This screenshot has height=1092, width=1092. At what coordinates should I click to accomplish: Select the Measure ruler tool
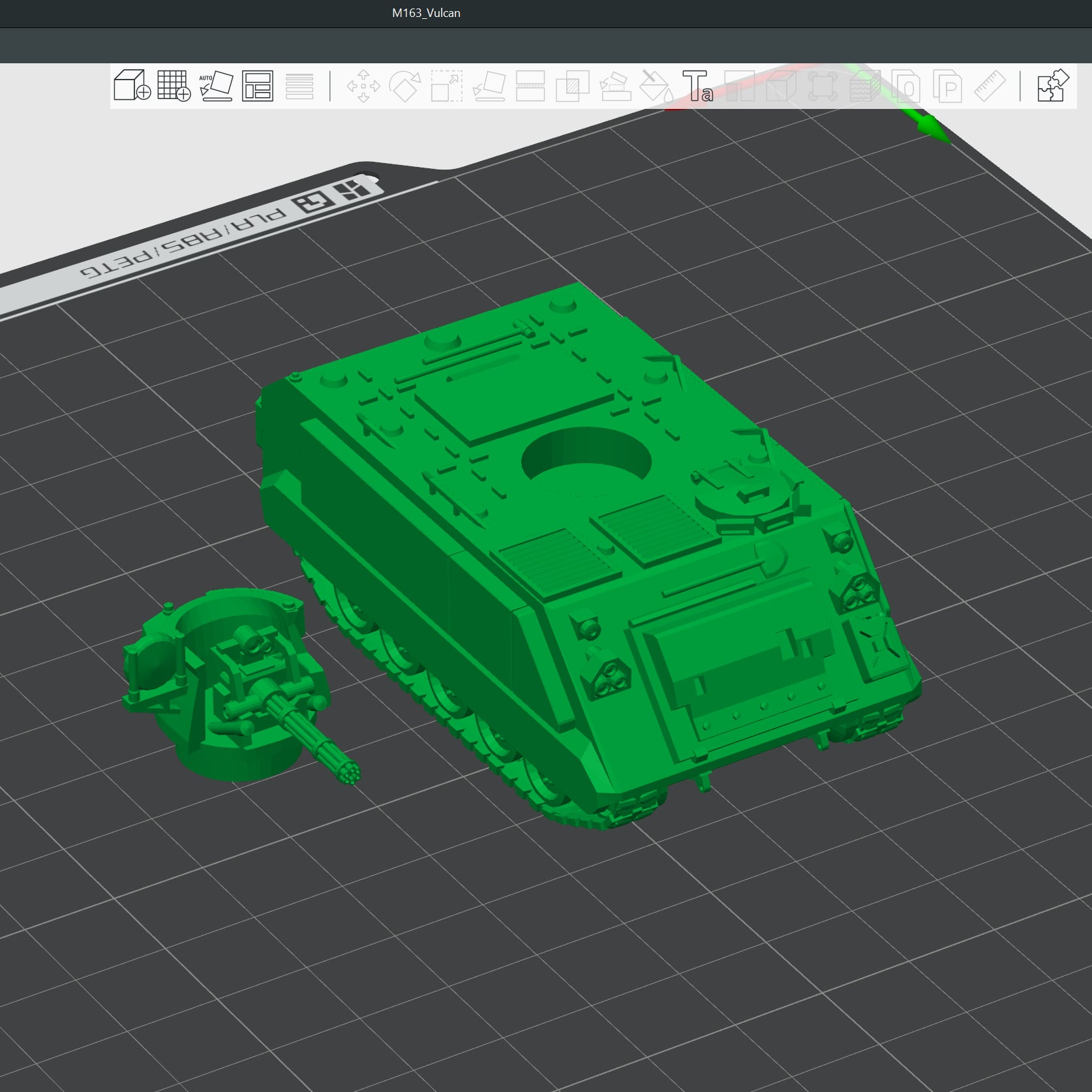[990, 85]
